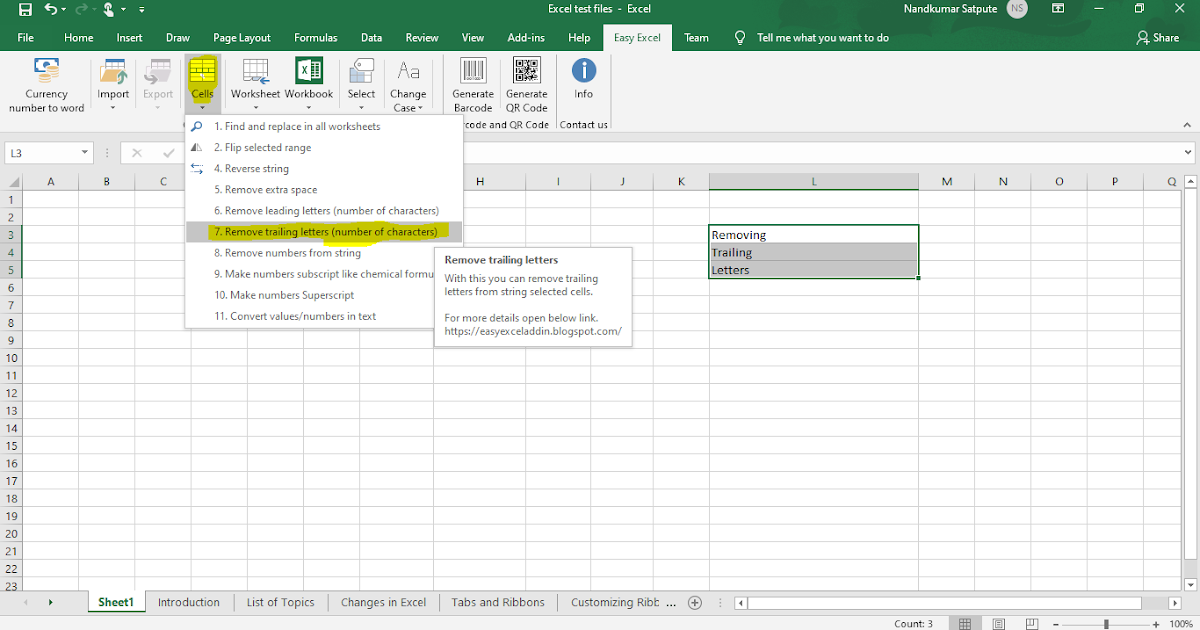This screenshot has width=1200, height=630.
Task: Launch the Generate QR Code tool
Action: click(526, 83)
